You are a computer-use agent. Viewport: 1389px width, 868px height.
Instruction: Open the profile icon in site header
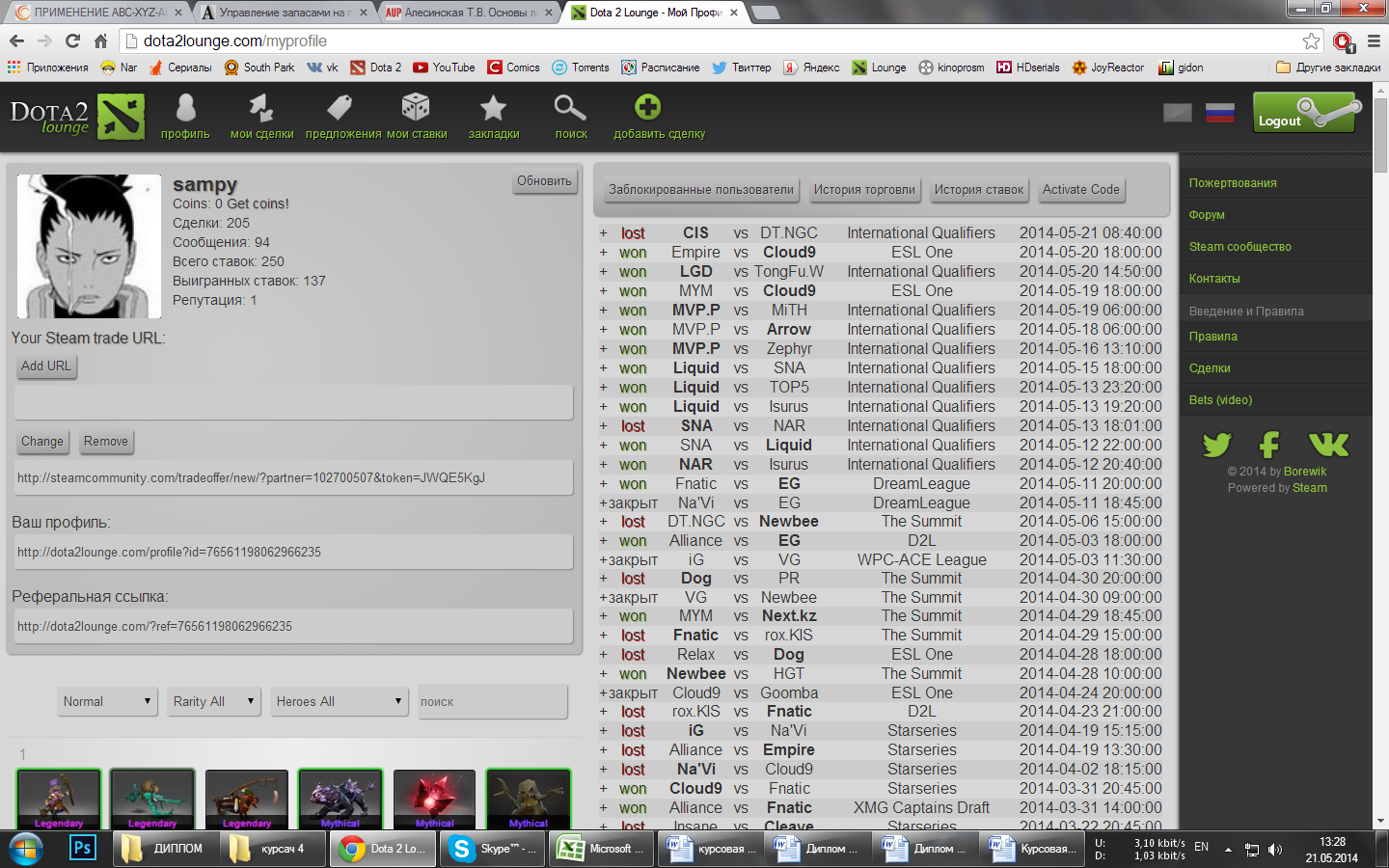click(x=185, y=108)
